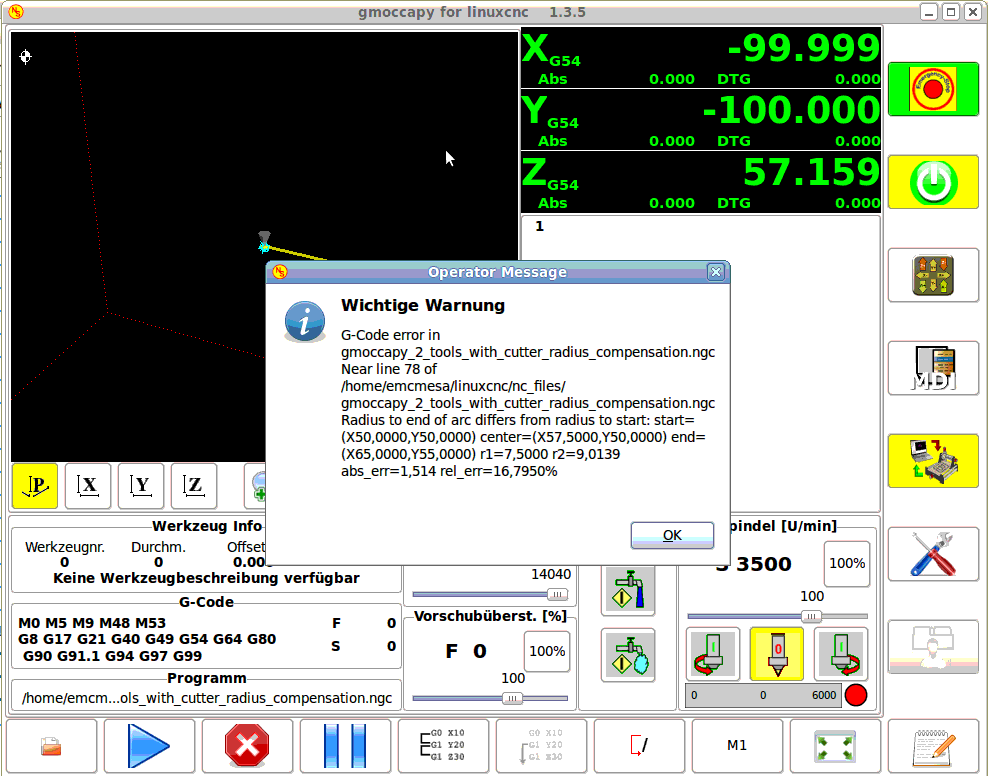Viewport: 988px width, 776px height.
Task: Click the info icon in Operator Message
Action: pyautogui.click(x=305, y=321)
